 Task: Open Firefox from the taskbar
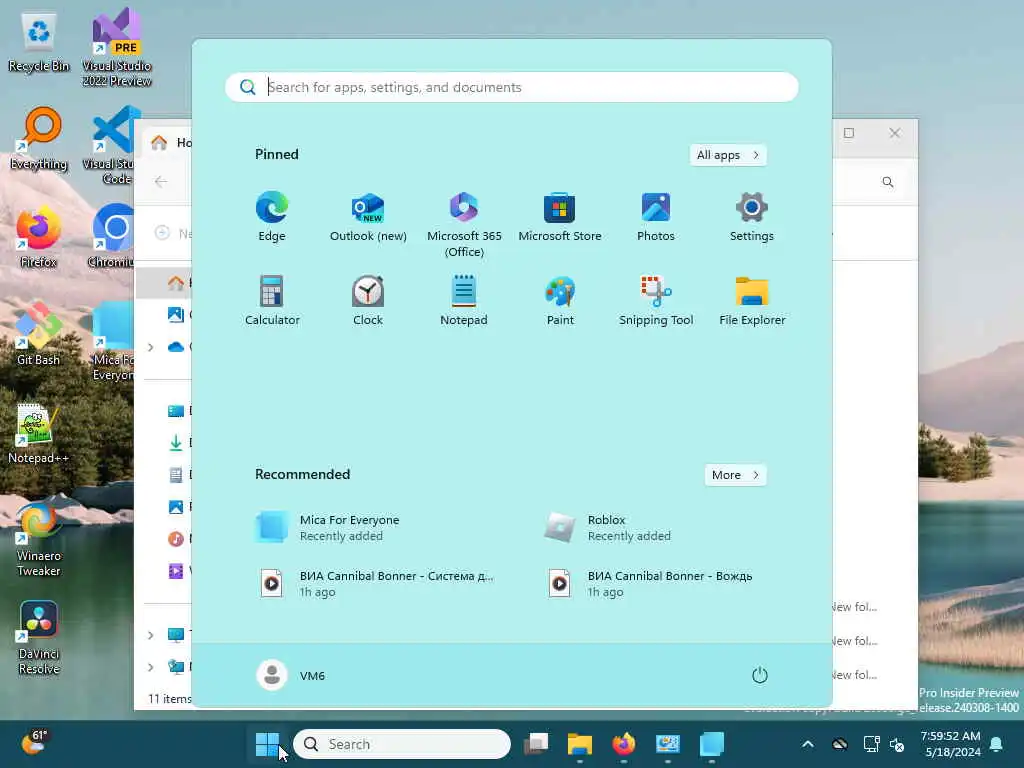(x=624, y=744)
